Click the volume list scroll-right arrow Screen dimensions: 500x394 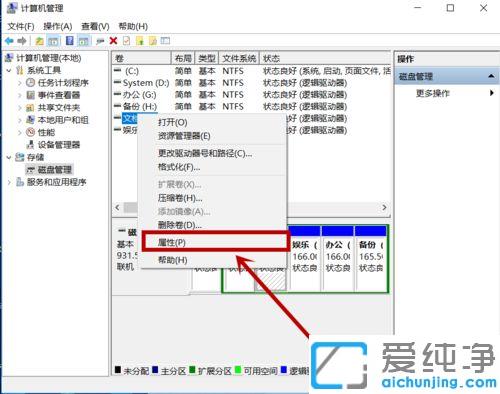[384, 207]
